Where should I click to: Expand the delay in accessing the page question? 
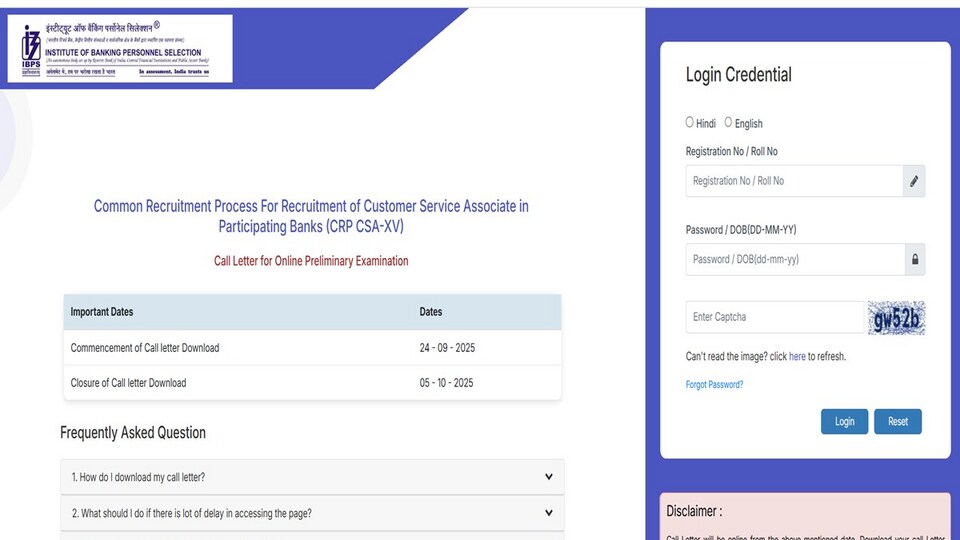pos(312,513)
